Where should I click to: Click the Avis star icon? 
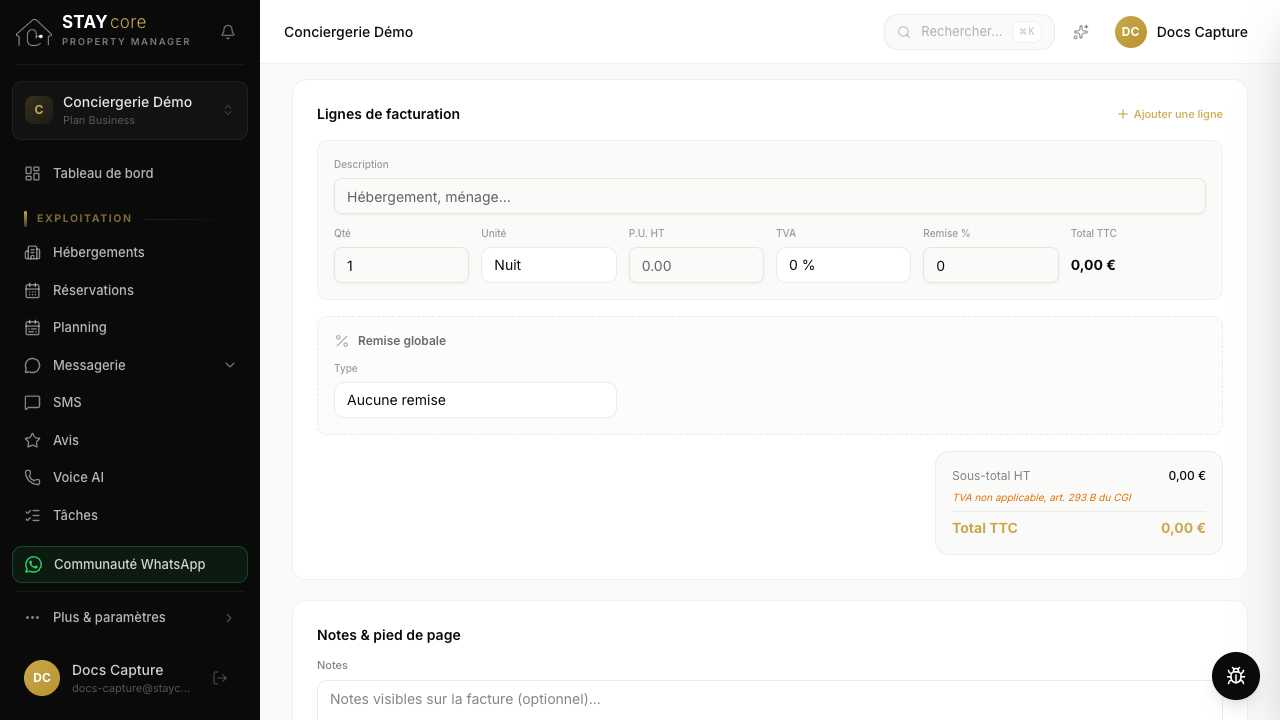[33, 440]
